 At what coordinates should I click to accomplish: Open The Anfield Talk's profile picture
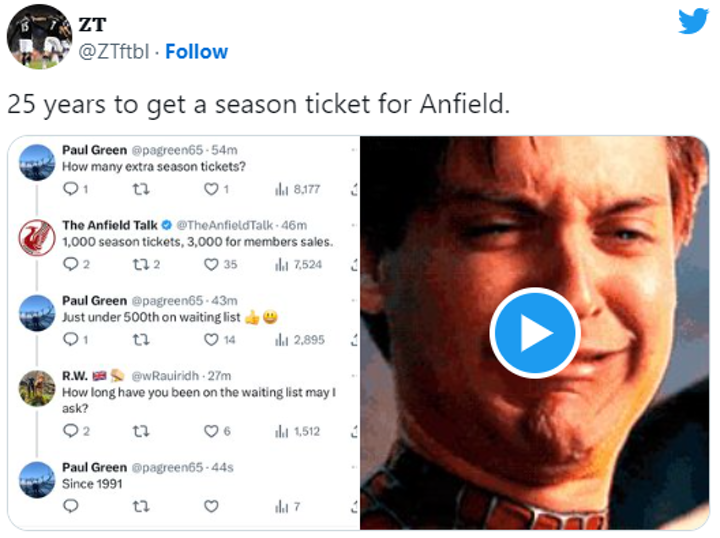pos(37,238)
